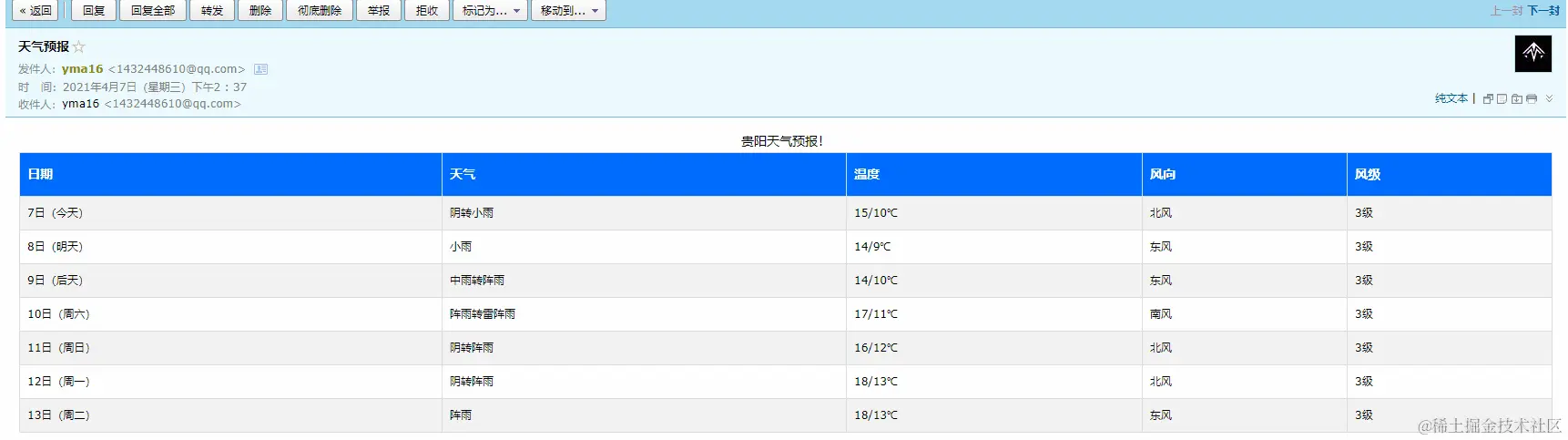Image resolution: width=1568 pixels, height=440 pixels.
Task: Expand more options double-chevron
Action: coord(1549,98)
